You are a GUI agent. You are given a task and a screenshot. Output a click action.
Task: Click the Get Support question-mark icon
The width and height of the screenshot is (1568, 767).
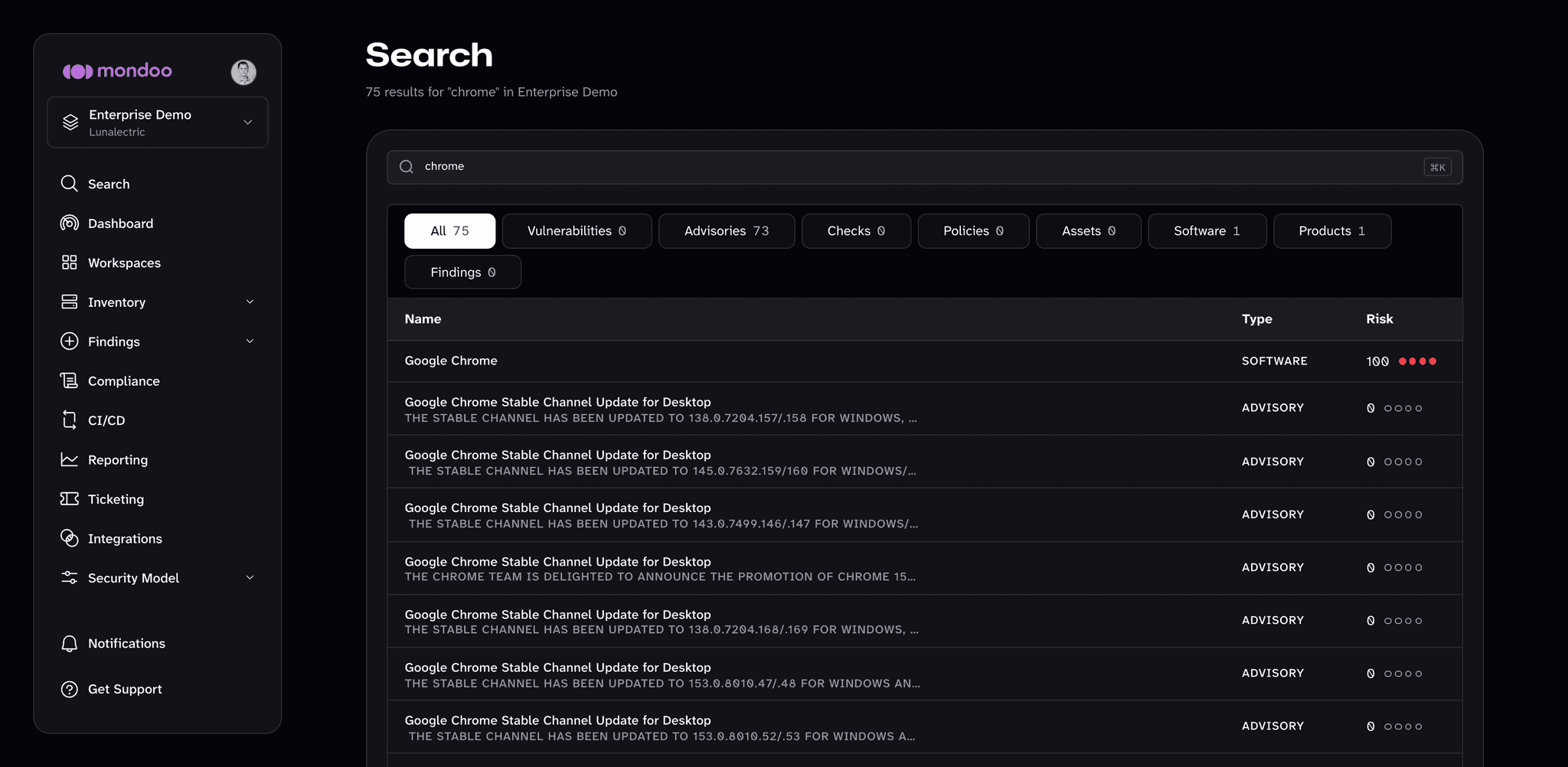[x=69, y=689]
